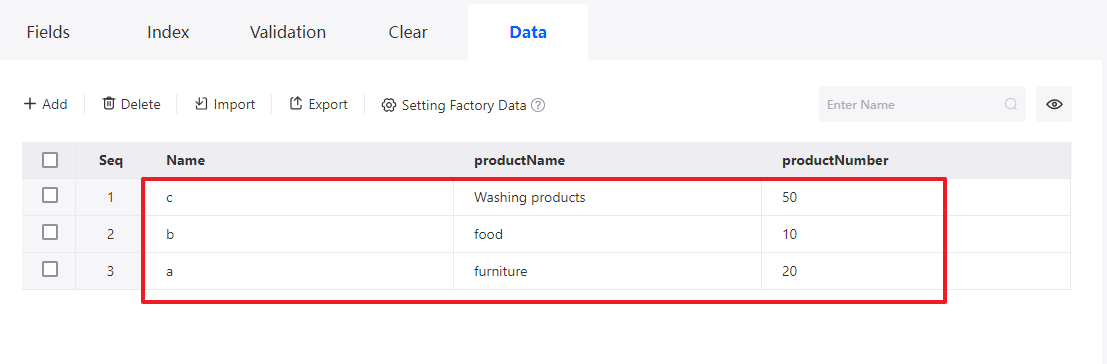Tick the checkbox for row 3
Image resolution: width=1107 pixels, height=364 pixels.
pyautogui.click(x=49, y=269)
